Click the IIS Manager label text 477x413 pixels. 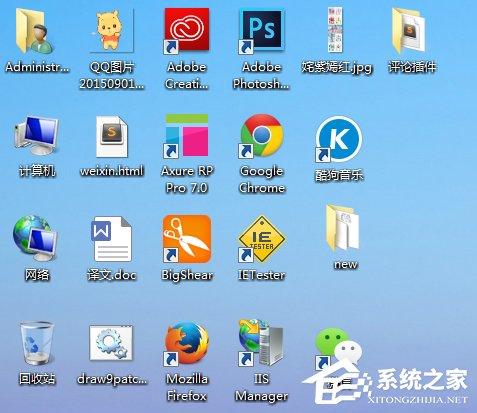point(262,388)
